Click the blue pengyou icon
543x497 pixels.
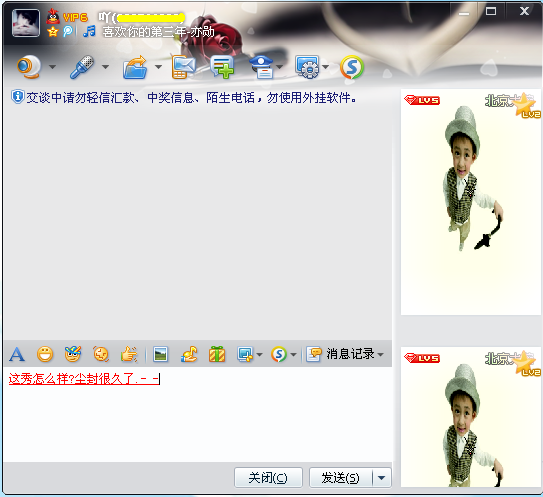pyautogui.click(x=68, y=32)
